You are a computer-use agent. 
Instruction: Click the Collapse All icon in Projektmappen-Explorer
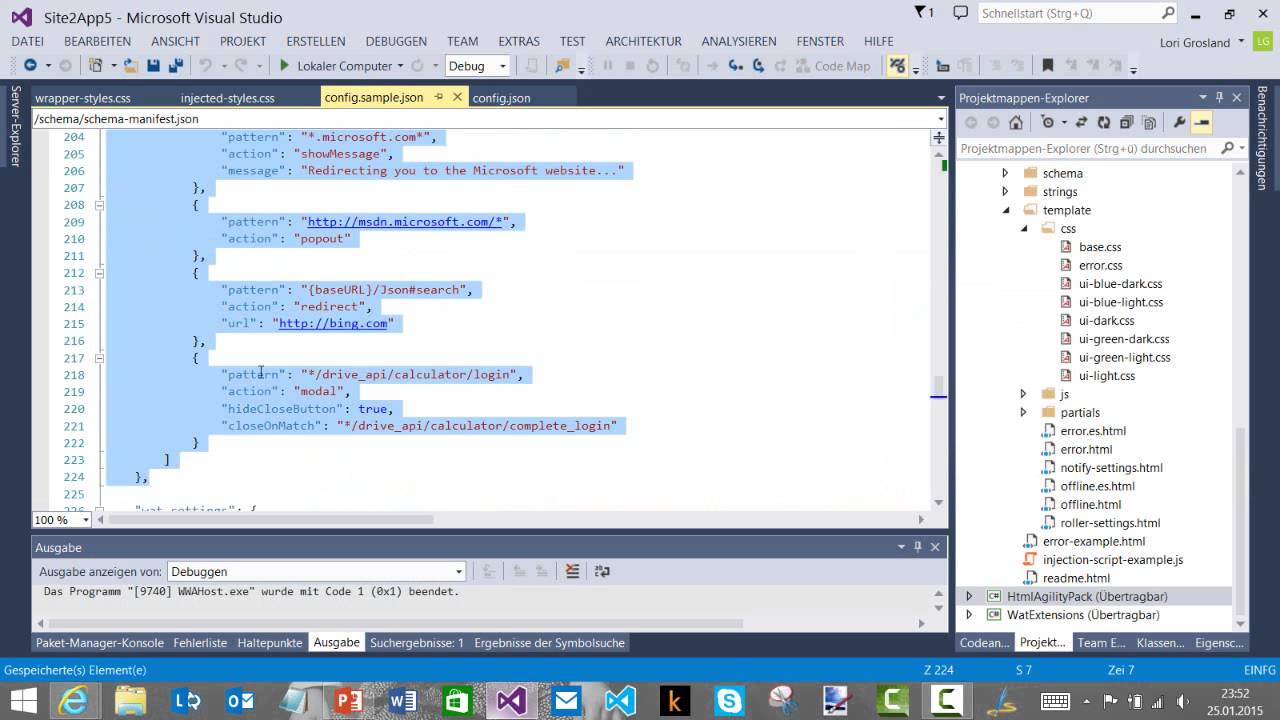[1126, 123]
